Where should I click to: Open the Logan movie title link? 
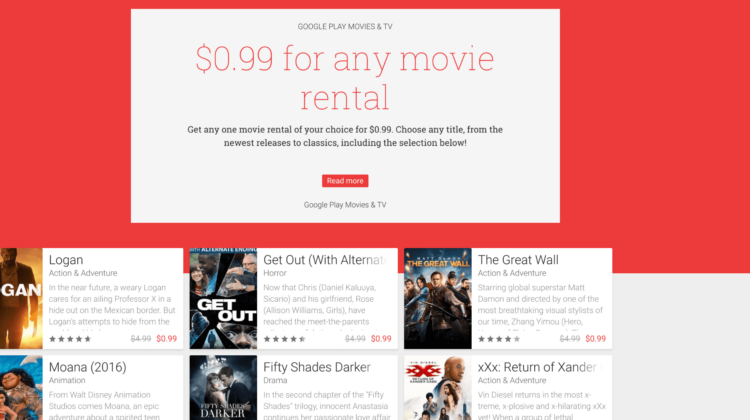coord(66,260)
